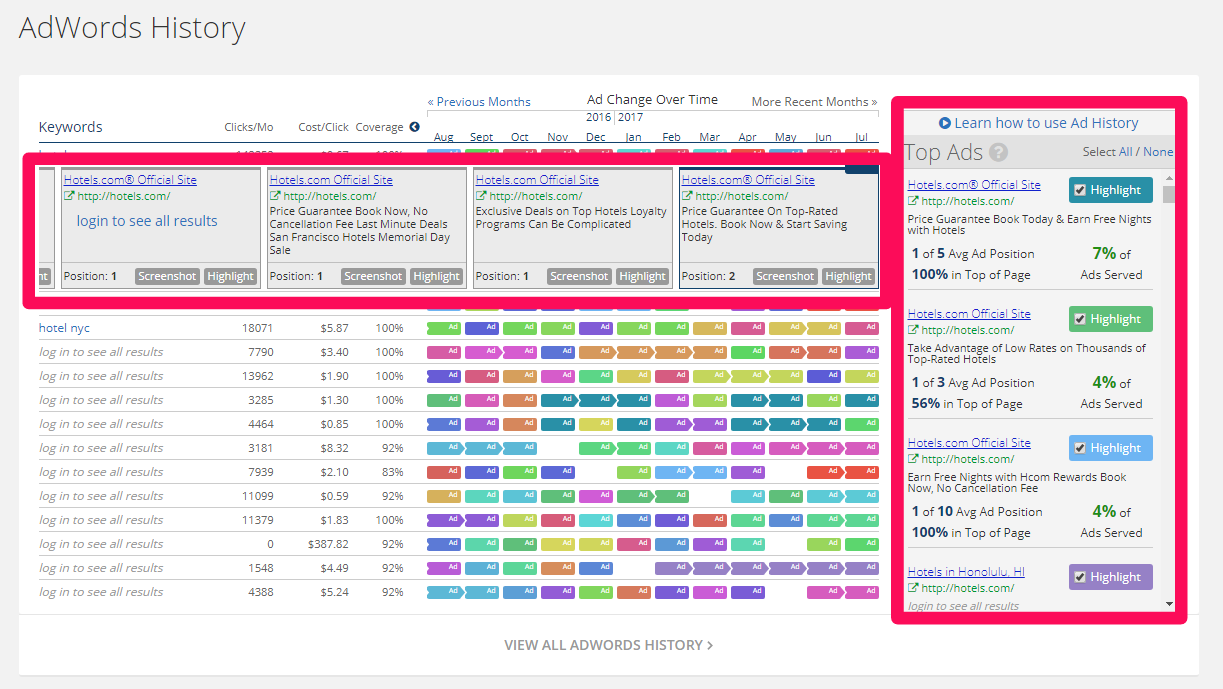This screenshot has height=689, width=1223.
Task: Click the Top Ads scrollbar down arrow
Action: click(x=1169, y=604)
